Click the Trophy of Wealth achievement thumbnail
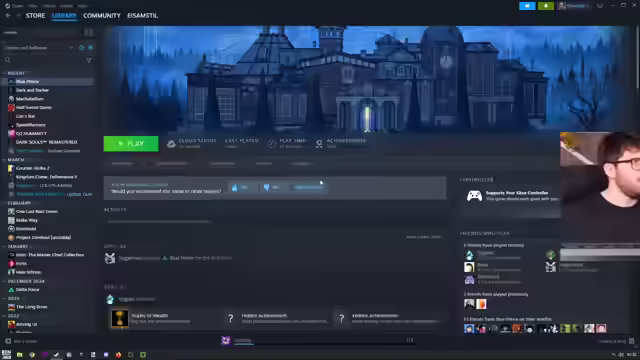The width and height of the screenshot is (640, 360). click(120, 318)
